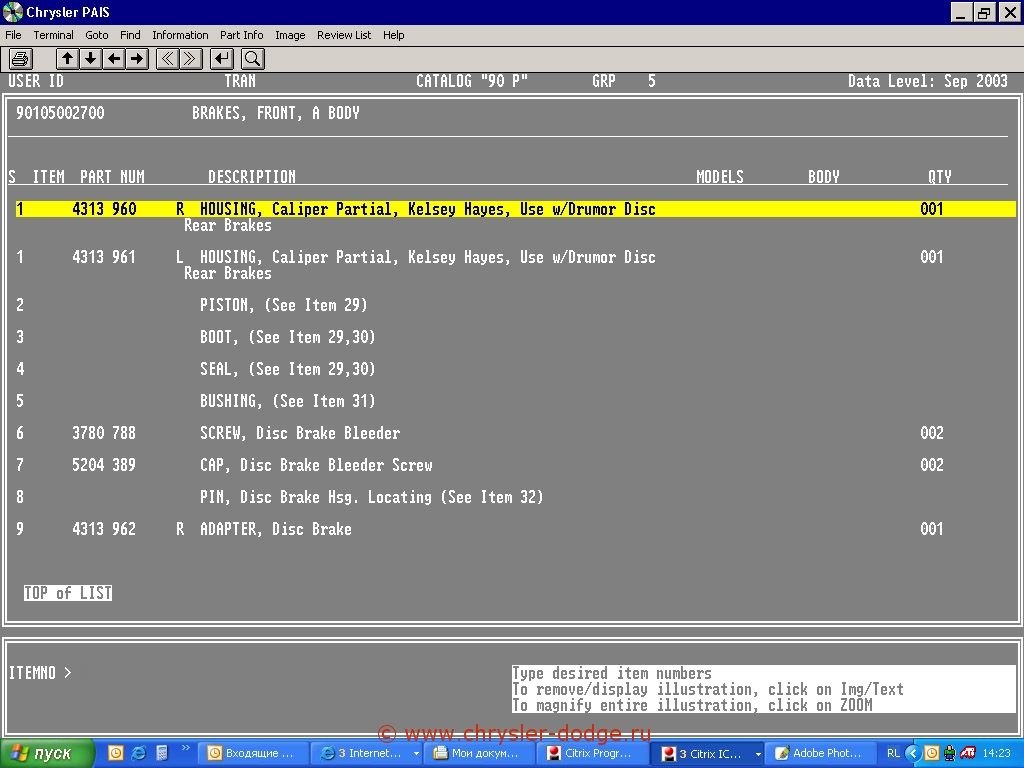Open the Image menu

tap(290, 35)
